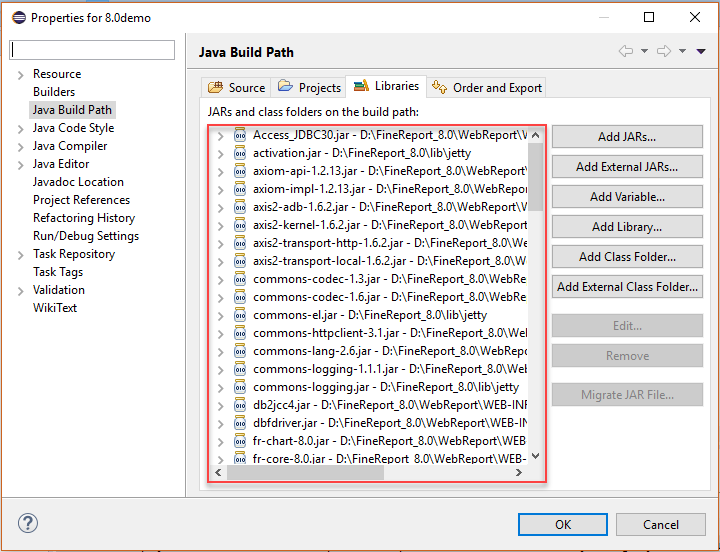Viewport: 720px width, 552px height.
Task: Select the Libraries tab
Action: (386, 86)
